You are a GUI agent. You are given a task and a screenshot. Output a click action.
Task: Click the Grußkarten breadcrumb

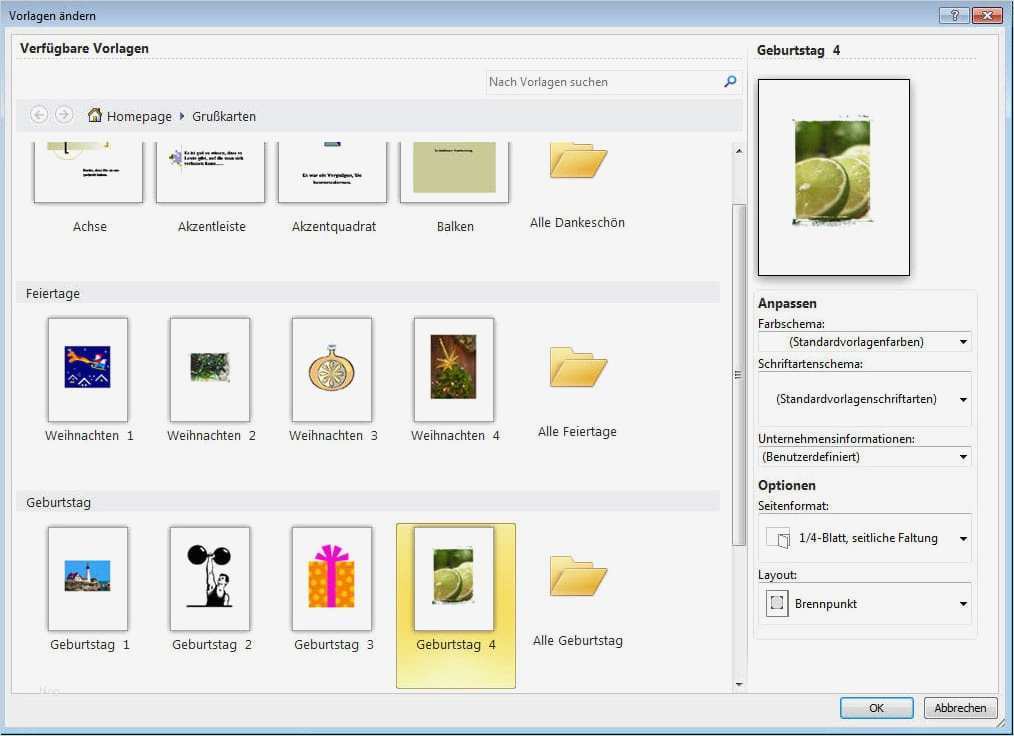224,116
